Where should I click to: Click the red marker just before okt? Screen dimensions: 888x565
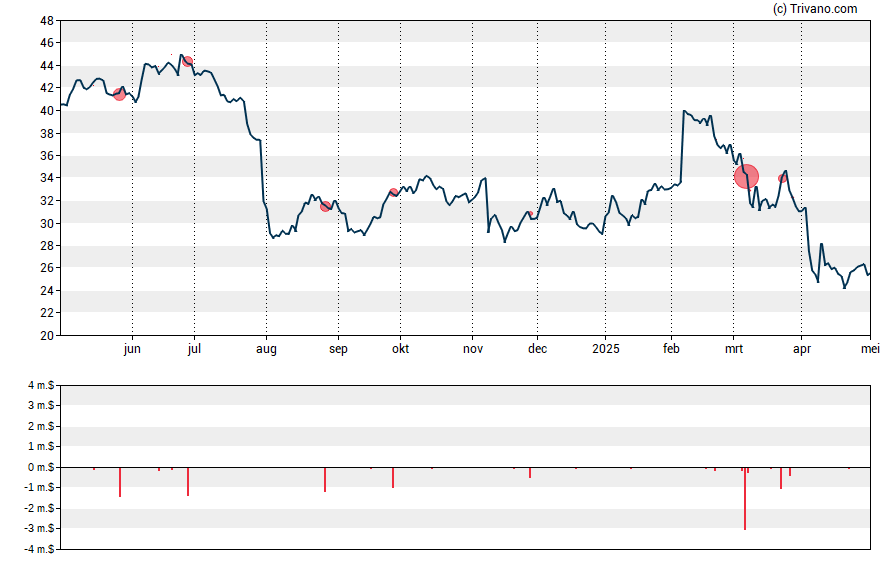(x=394, y=192)
